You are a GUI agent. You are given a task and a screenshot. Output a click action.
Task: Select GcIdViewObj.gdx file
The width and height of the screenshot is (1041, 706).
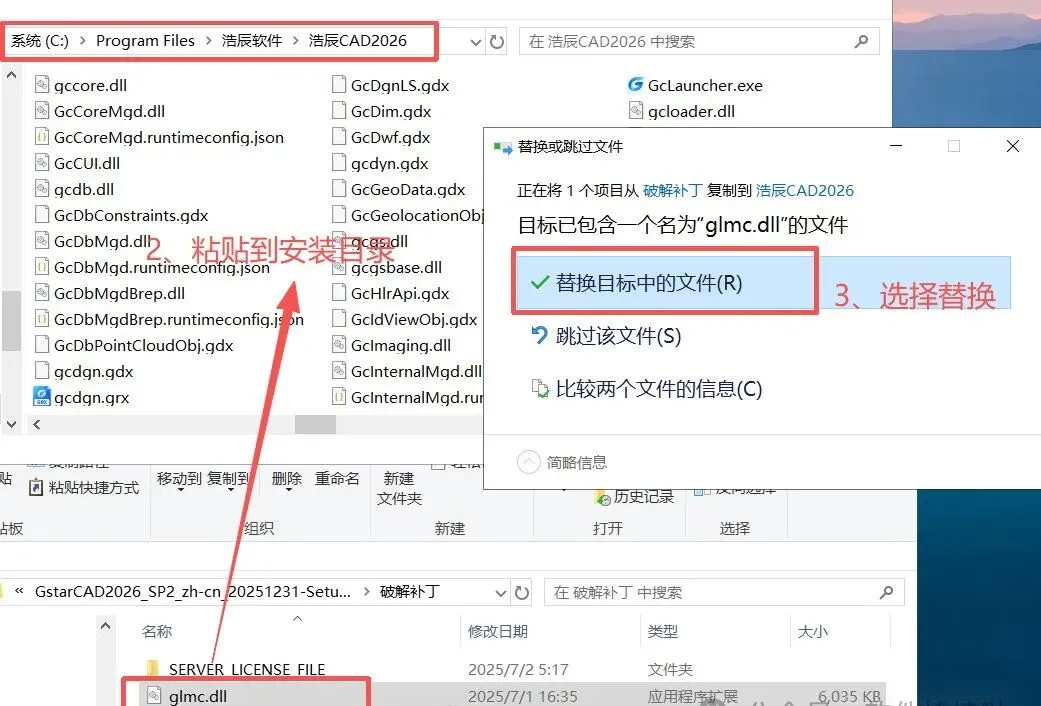[404, 319]
